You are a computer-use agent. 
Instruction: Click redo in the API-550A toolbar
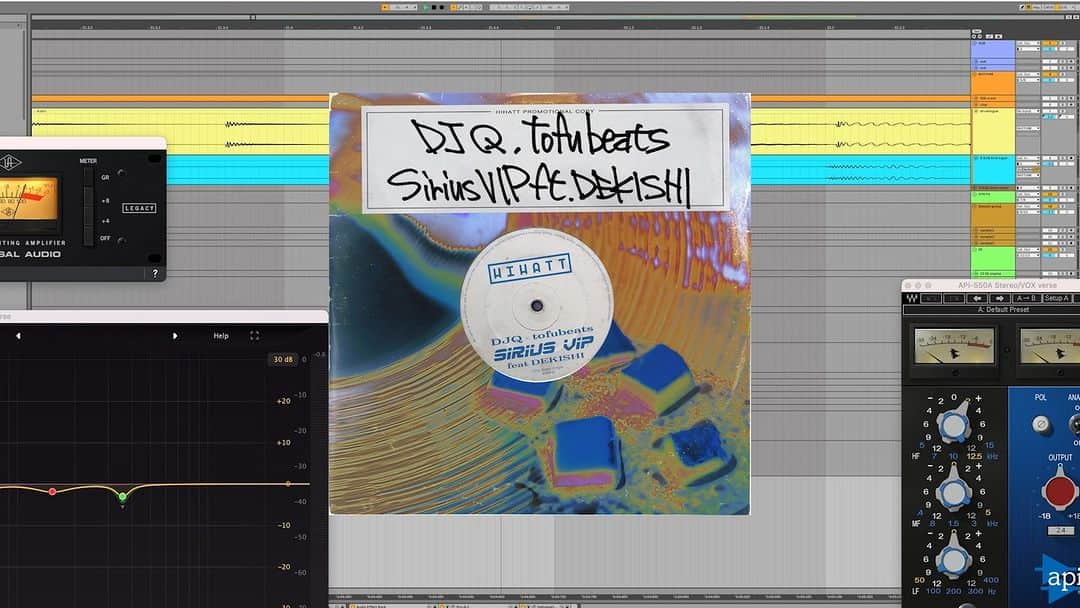pyautogui.click(x=954, y=298)
